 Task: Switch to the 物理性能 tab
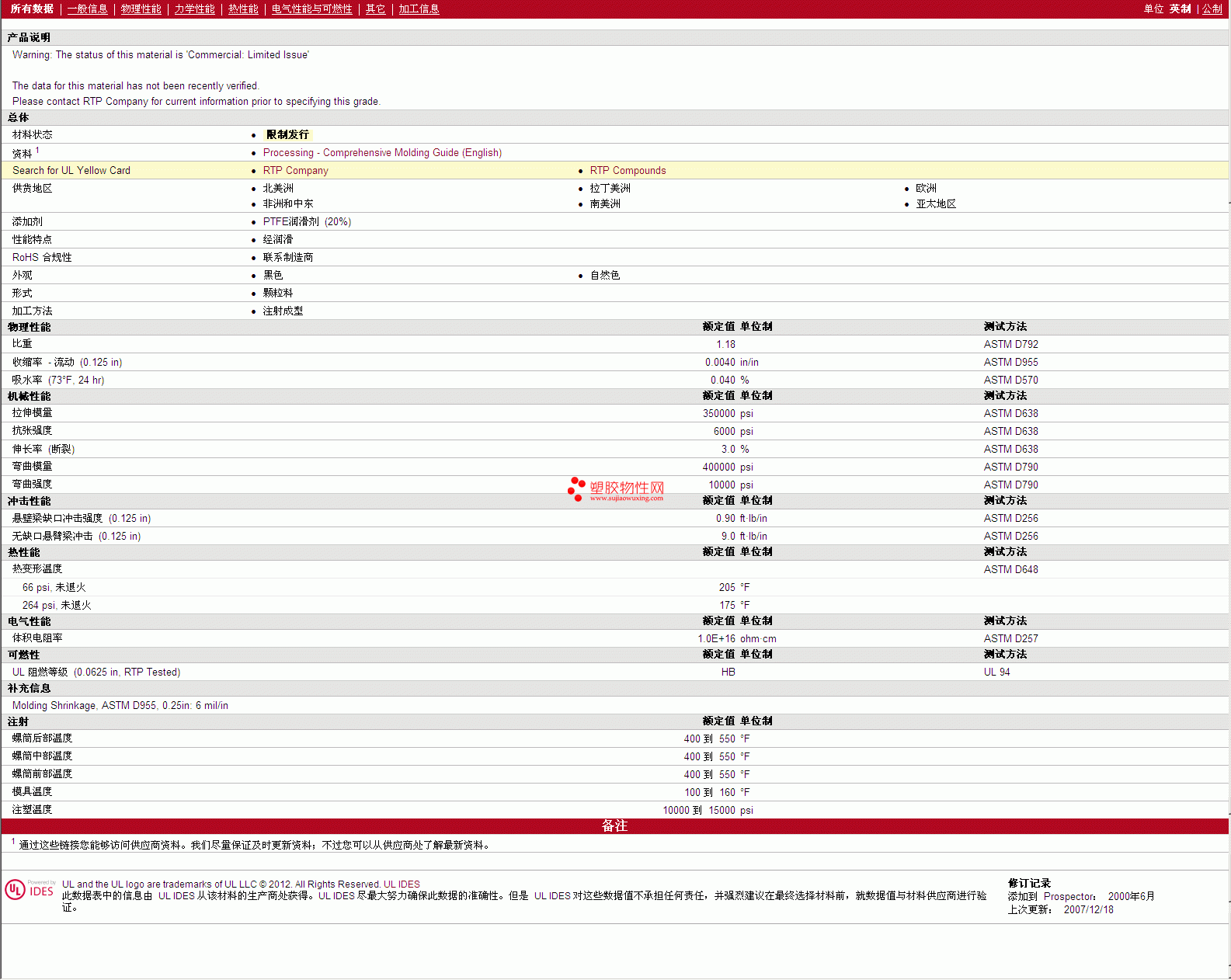point(141,9)
